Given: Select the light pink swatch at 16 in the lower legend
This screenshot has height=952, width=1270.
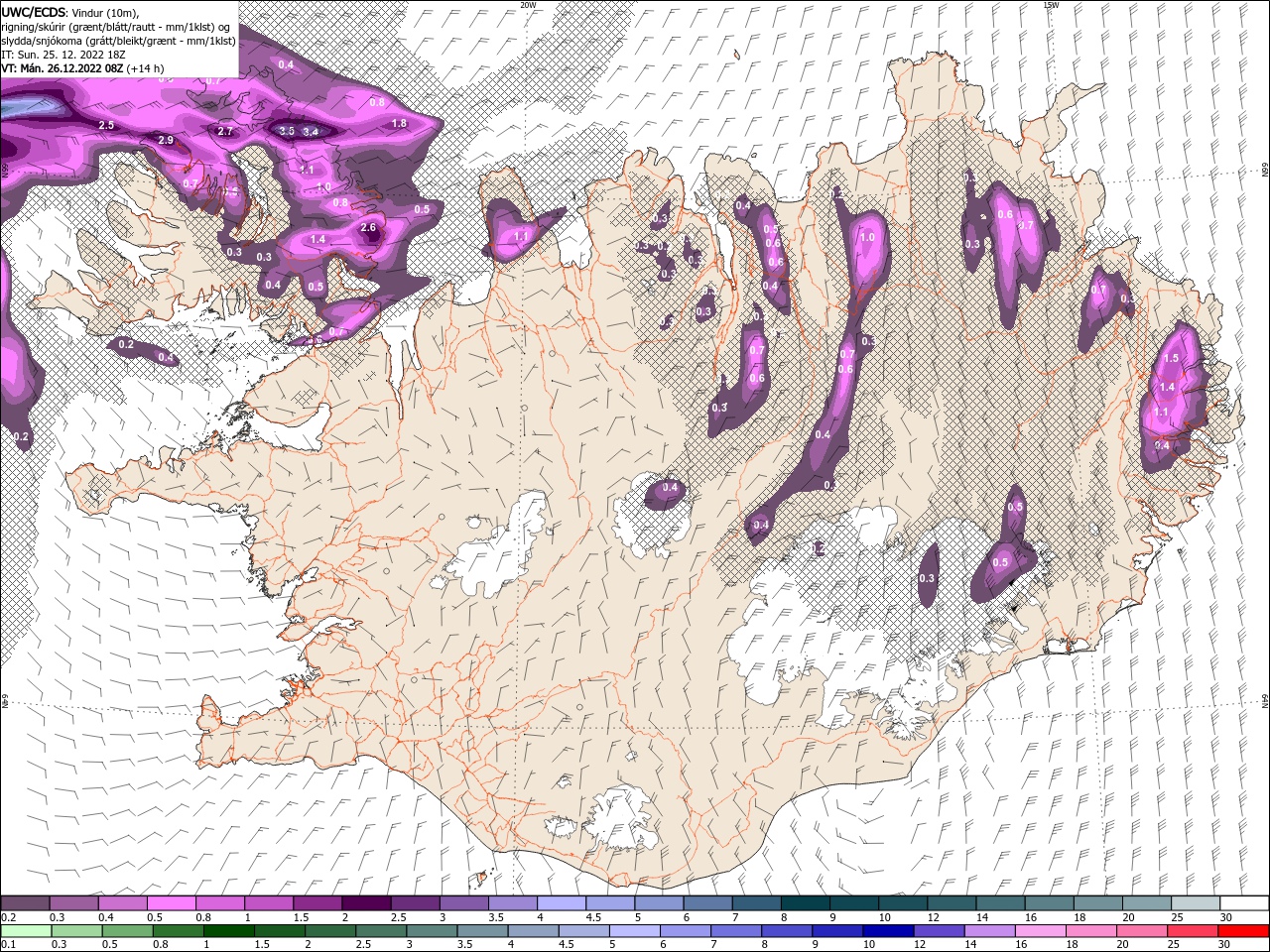Looking at the screenshot, I should tap(1042, 931).
